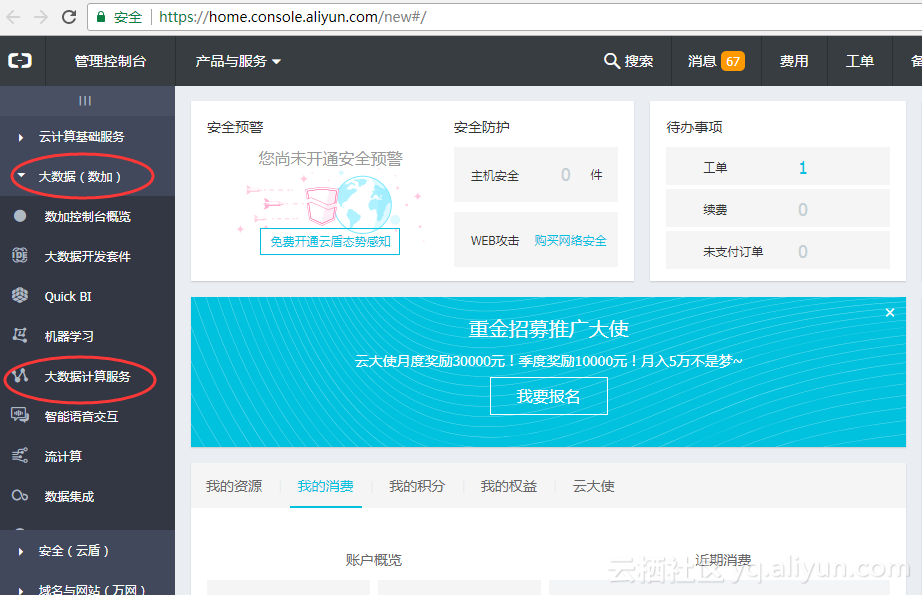Click the 大数据计算服务 icon

point(20,375)
